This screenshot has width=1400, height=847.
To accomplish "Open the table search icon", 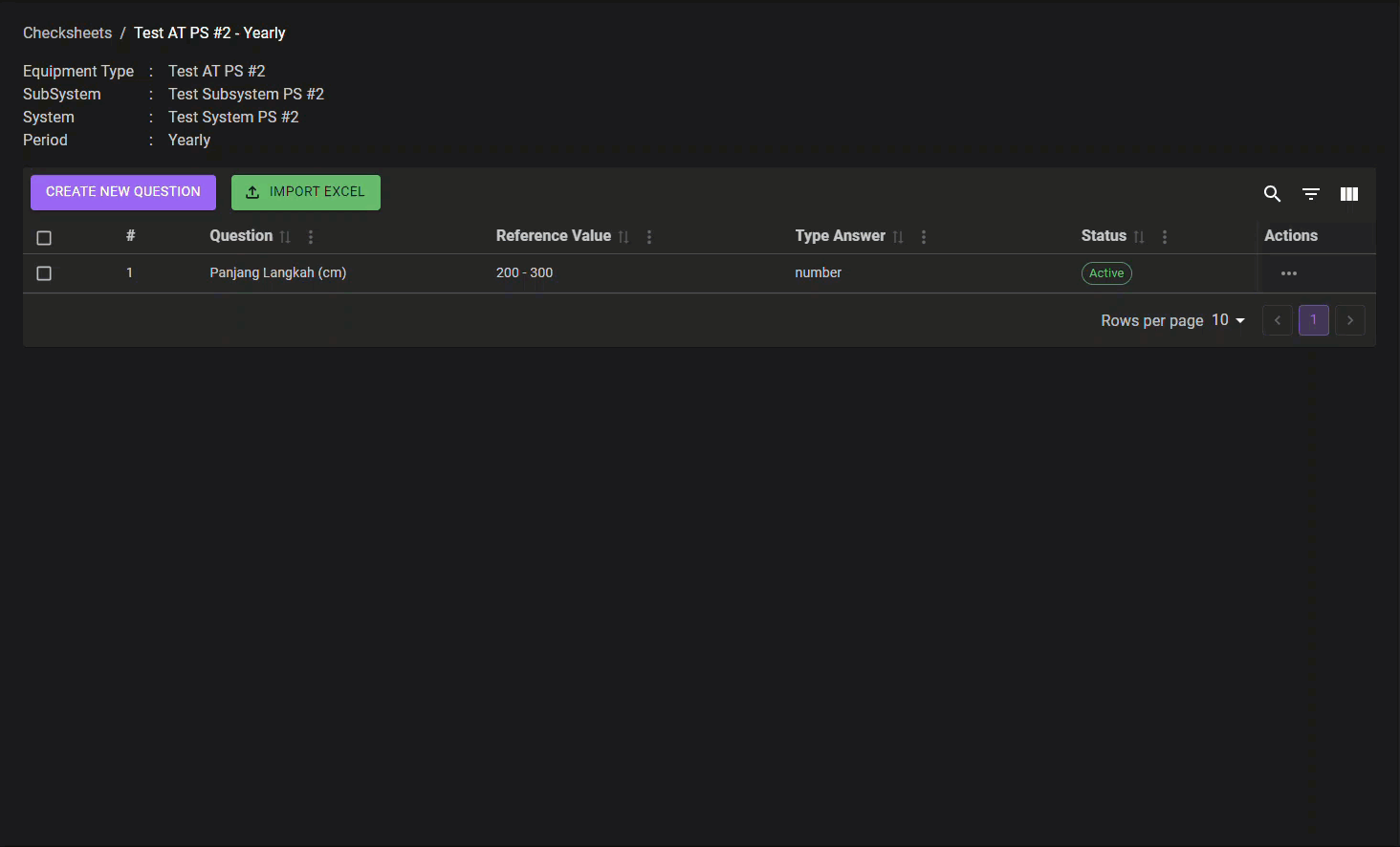I will tap(1272, 194).
